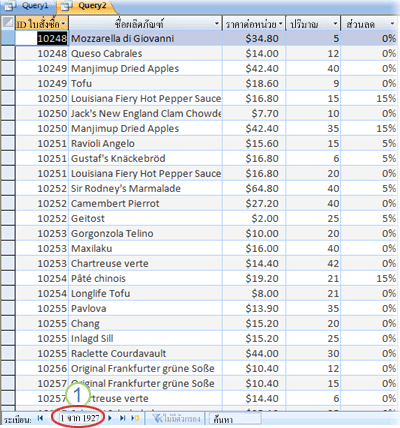The height and width of the screenshot is (428, 400).
Task: Click the Camembert Pierrot cell
Action: tap(145, 203)
